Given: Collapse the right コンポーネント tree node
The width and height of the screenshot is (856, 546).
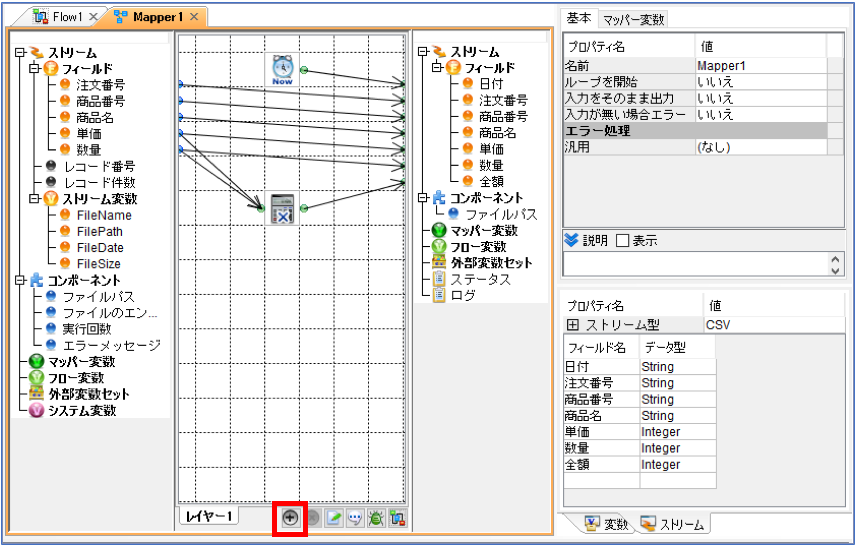Looking at the screenshot, I should pos(423,198).
